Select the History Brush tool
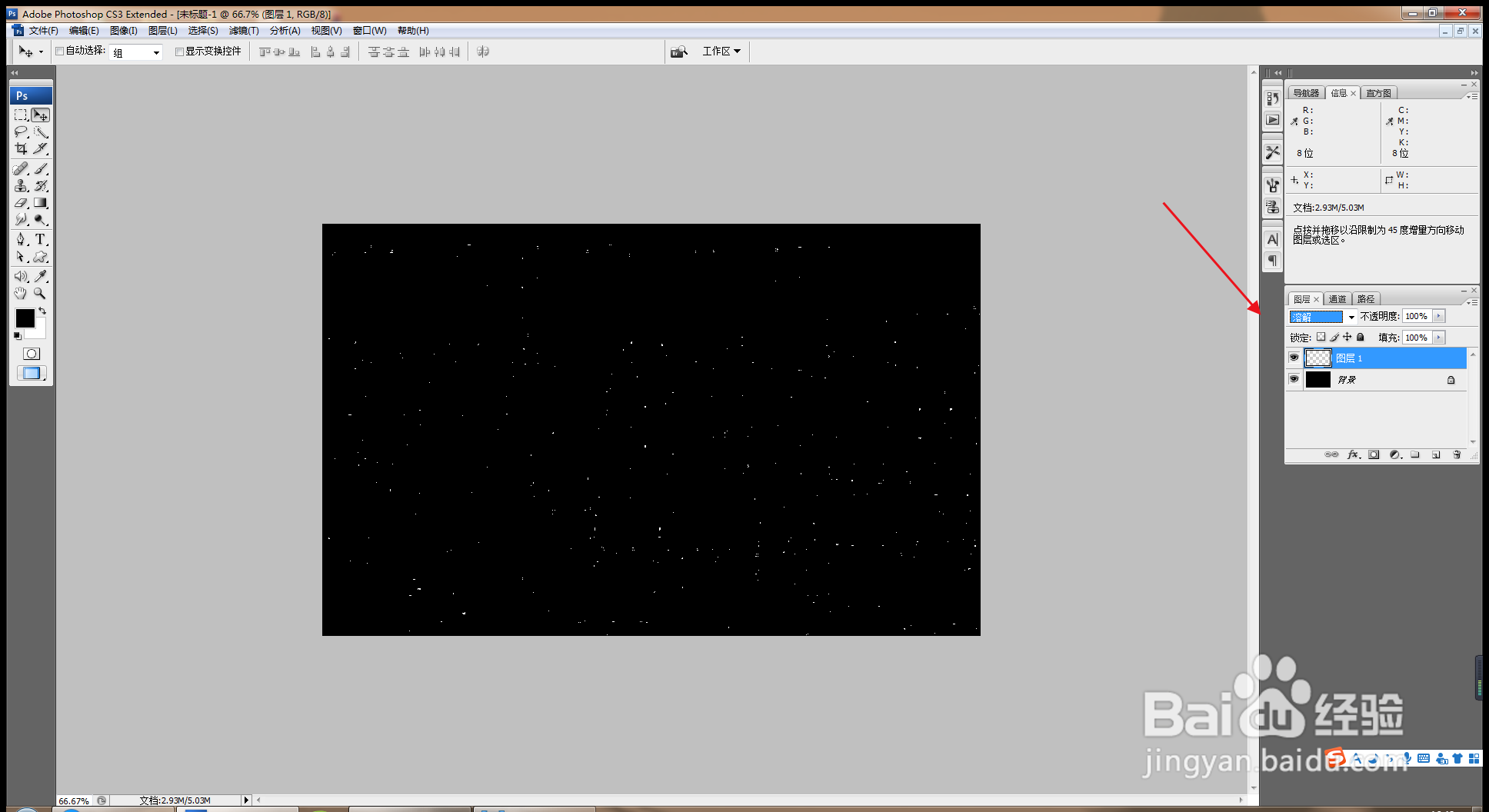This screenshot has height=812, width=1489. [x=41, y=185]
